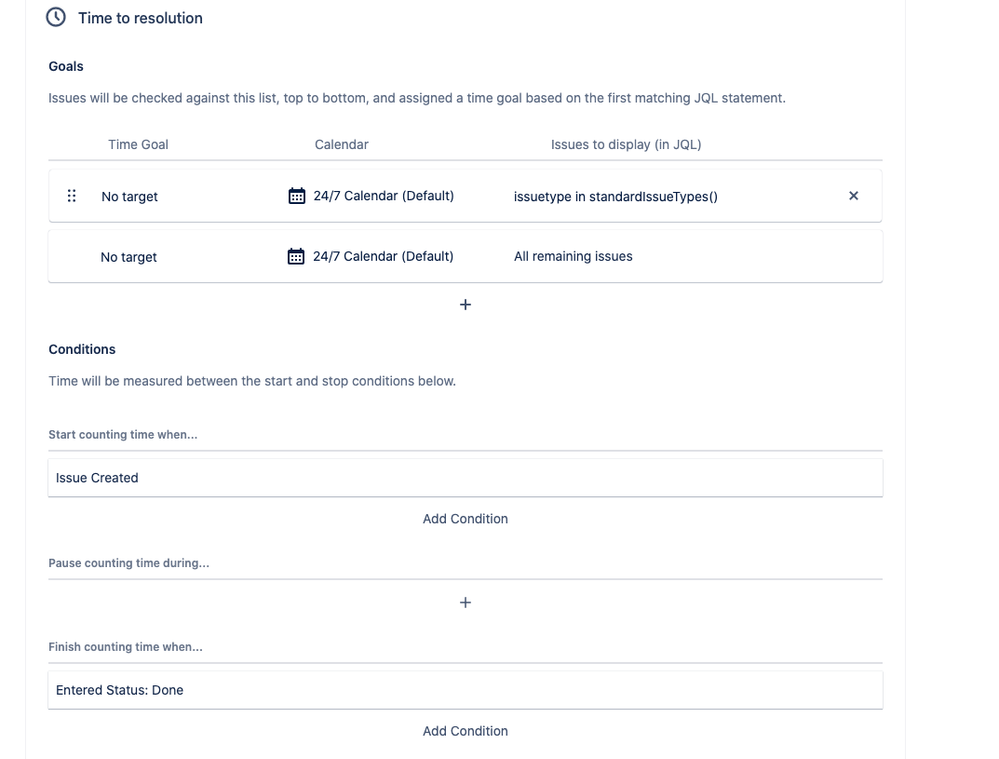
Task: Remove the standardIssueTypes goal with X icon
Action: coord(854,196)
